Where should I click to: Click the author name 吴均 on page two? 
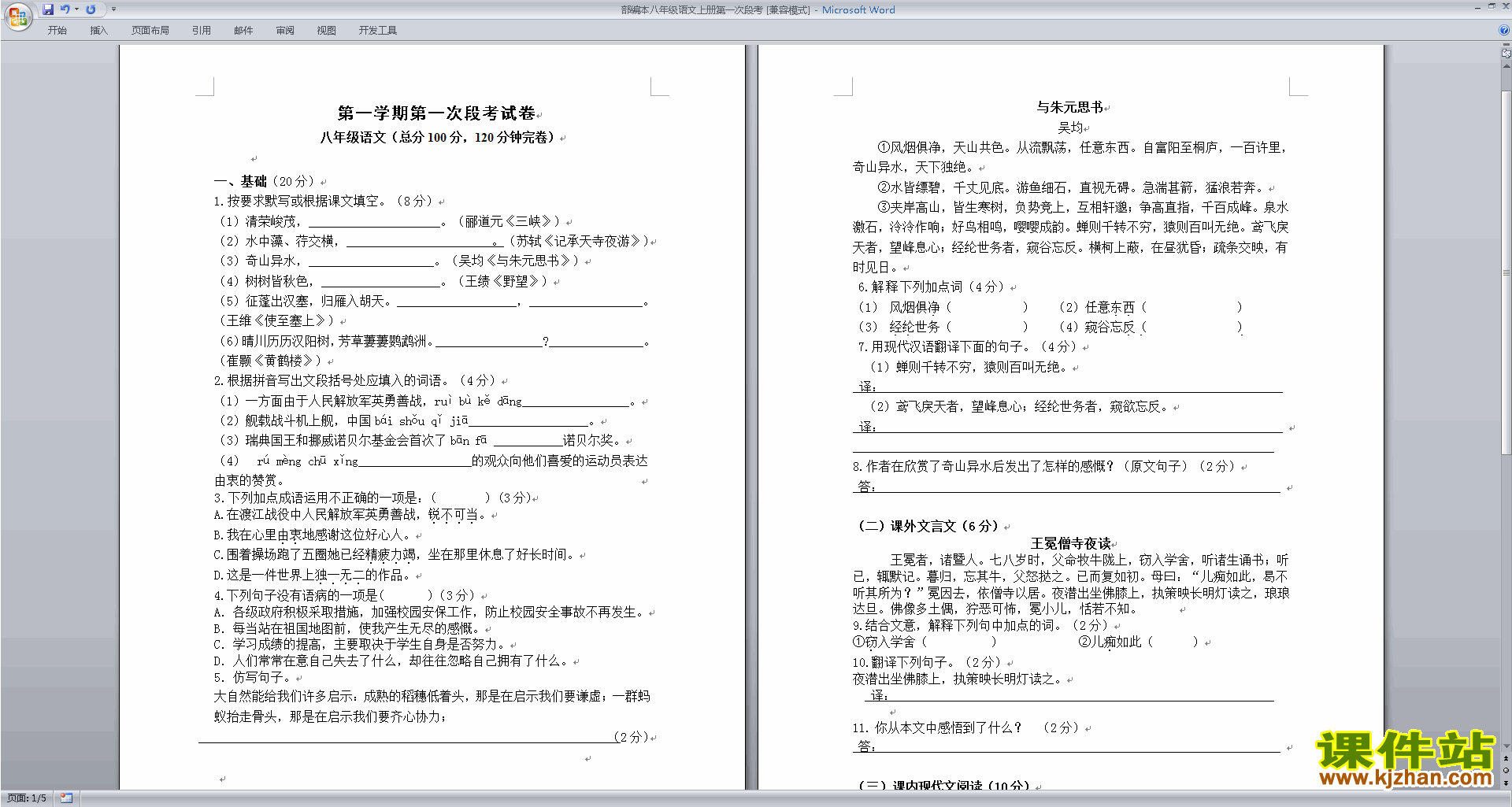[x=1070, y=128]
